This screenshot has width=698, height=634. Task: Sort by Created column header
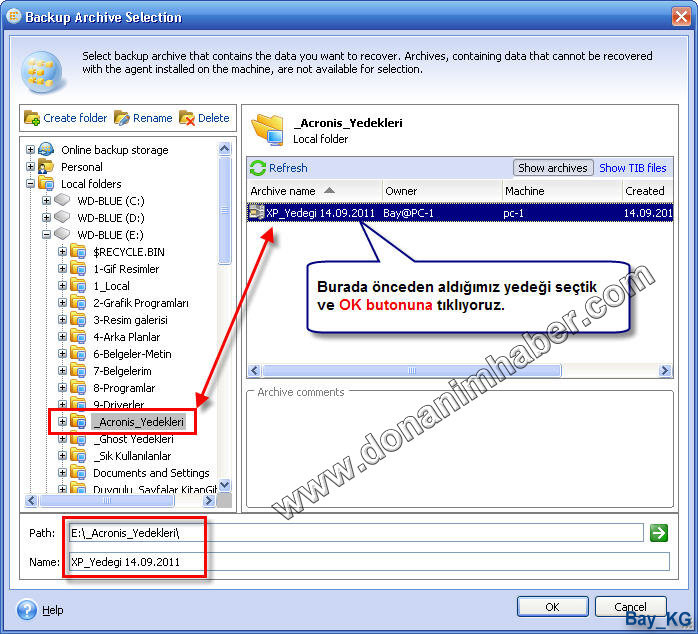[x=648, y=191]
